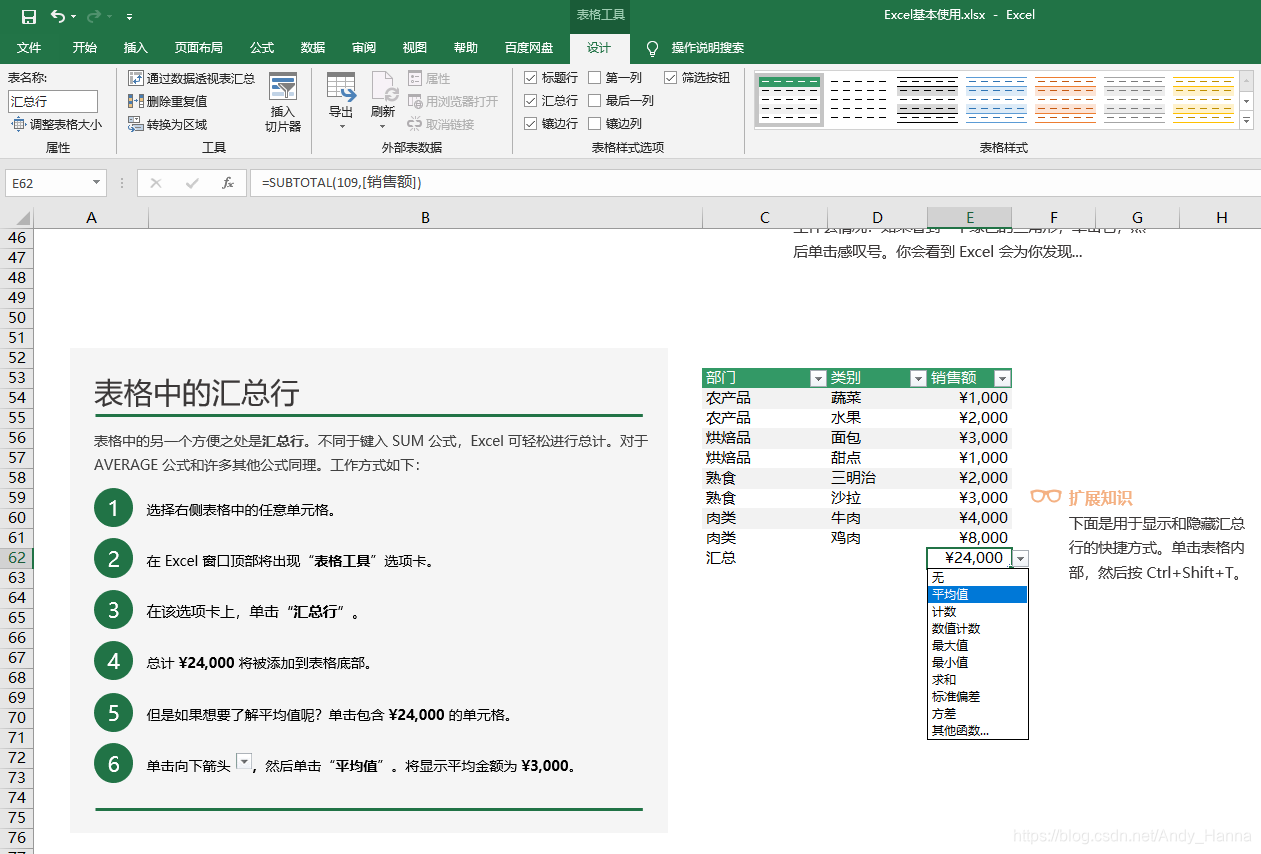Click Resize Table (调整表格大小)
1261x854 pixels.
(56, 125)
